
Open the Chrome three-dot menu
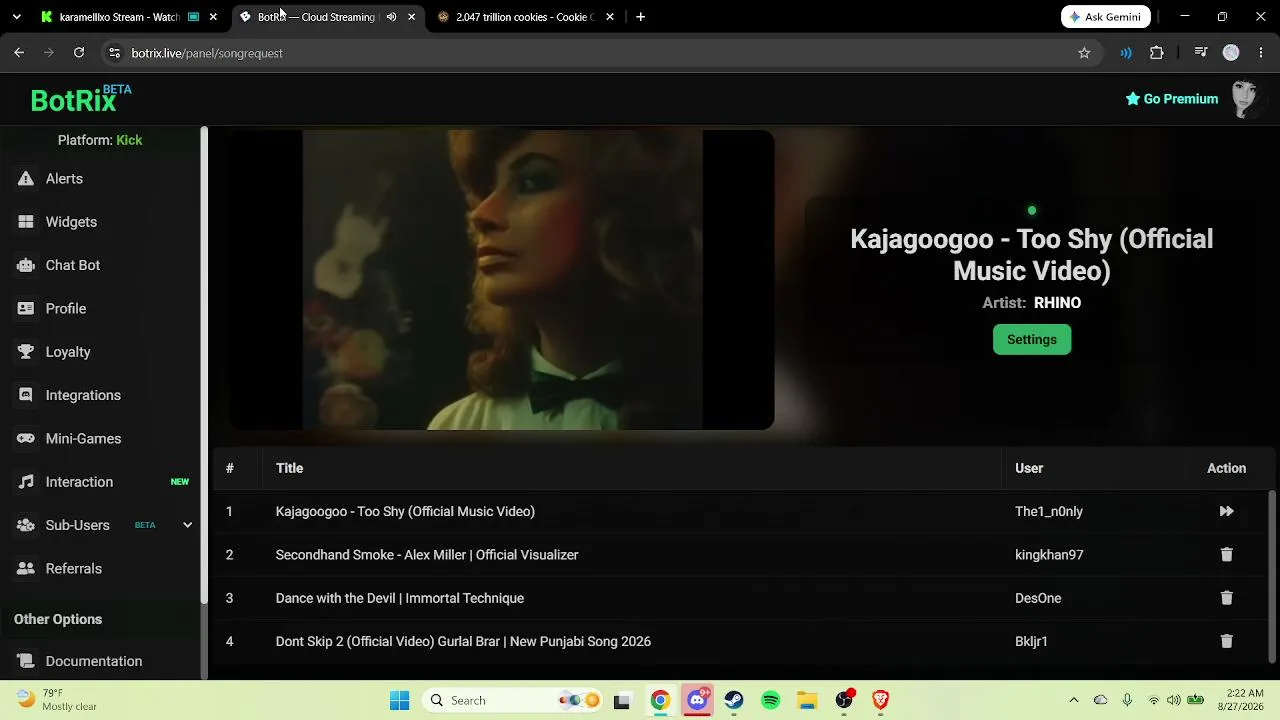[1261, 53]
